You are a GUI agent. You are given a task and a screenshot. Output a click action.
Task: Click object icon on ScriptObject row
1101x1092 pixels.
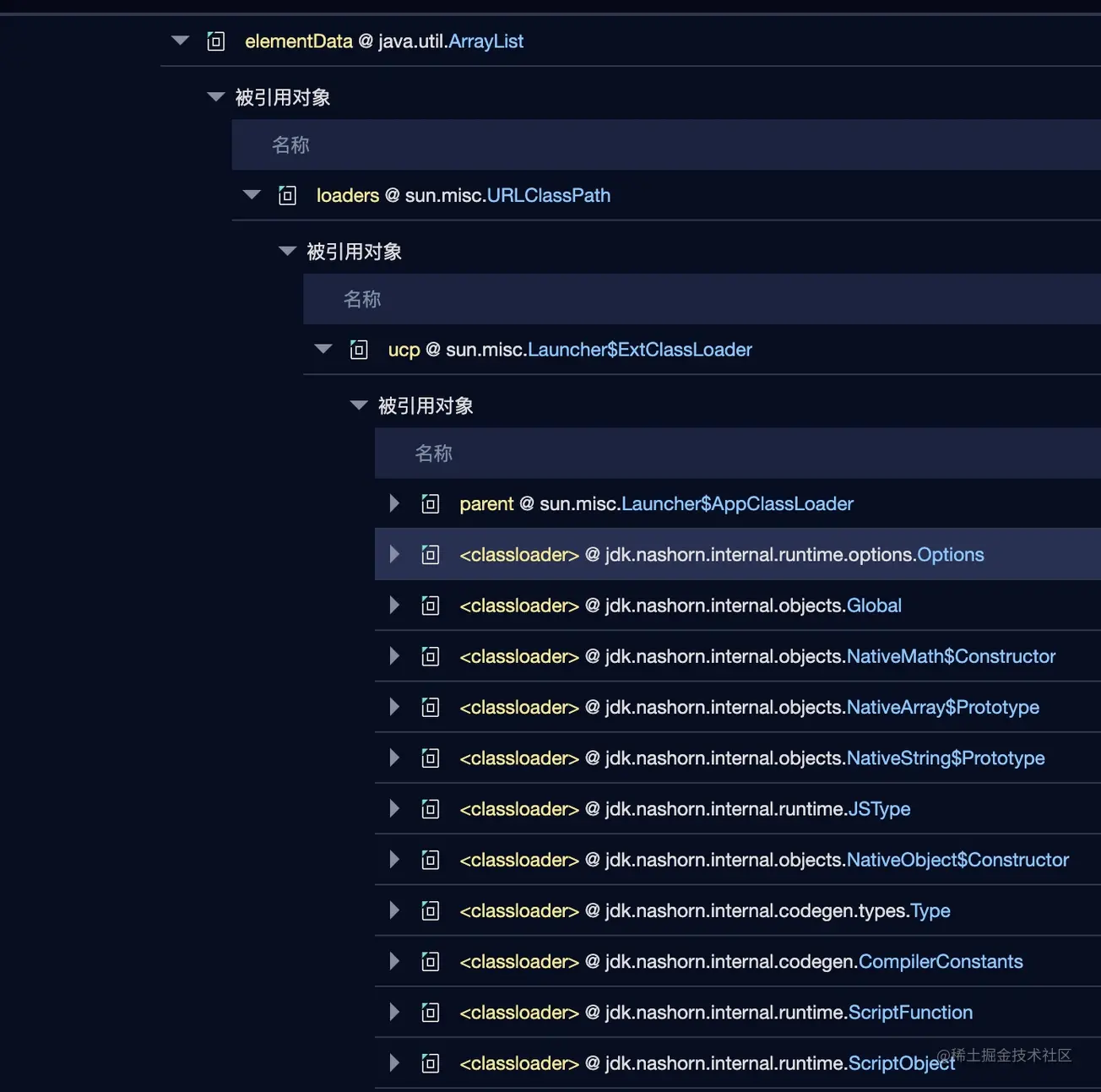pos(431,1063)
